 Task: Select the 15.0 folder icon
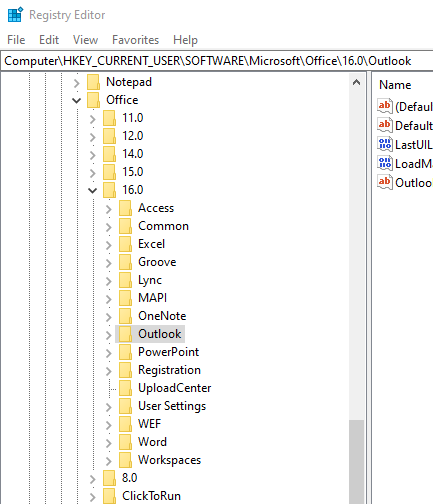(109, 172)
